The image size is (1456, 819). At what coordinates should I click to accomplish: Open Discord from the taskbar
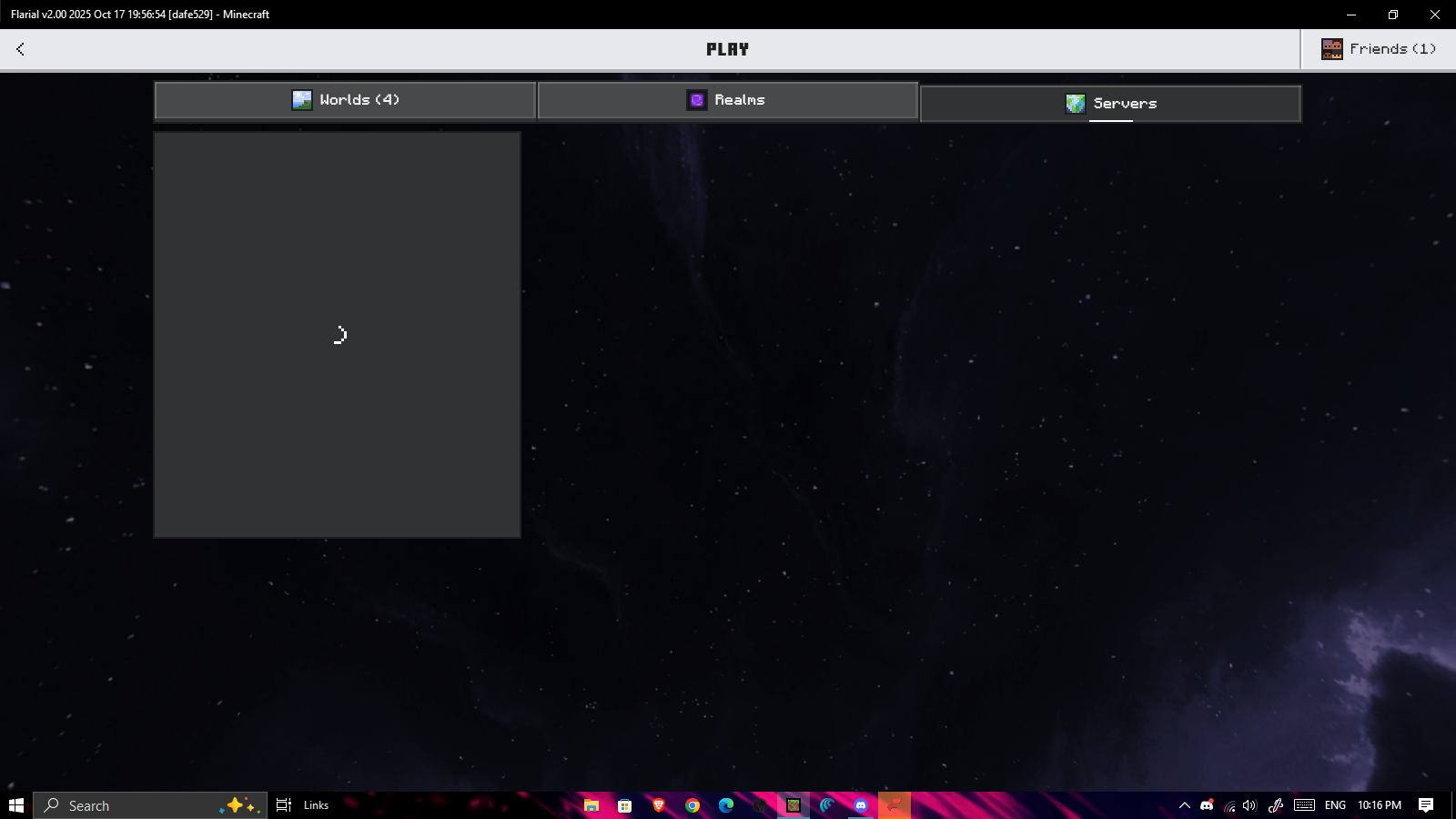point(861,805)
